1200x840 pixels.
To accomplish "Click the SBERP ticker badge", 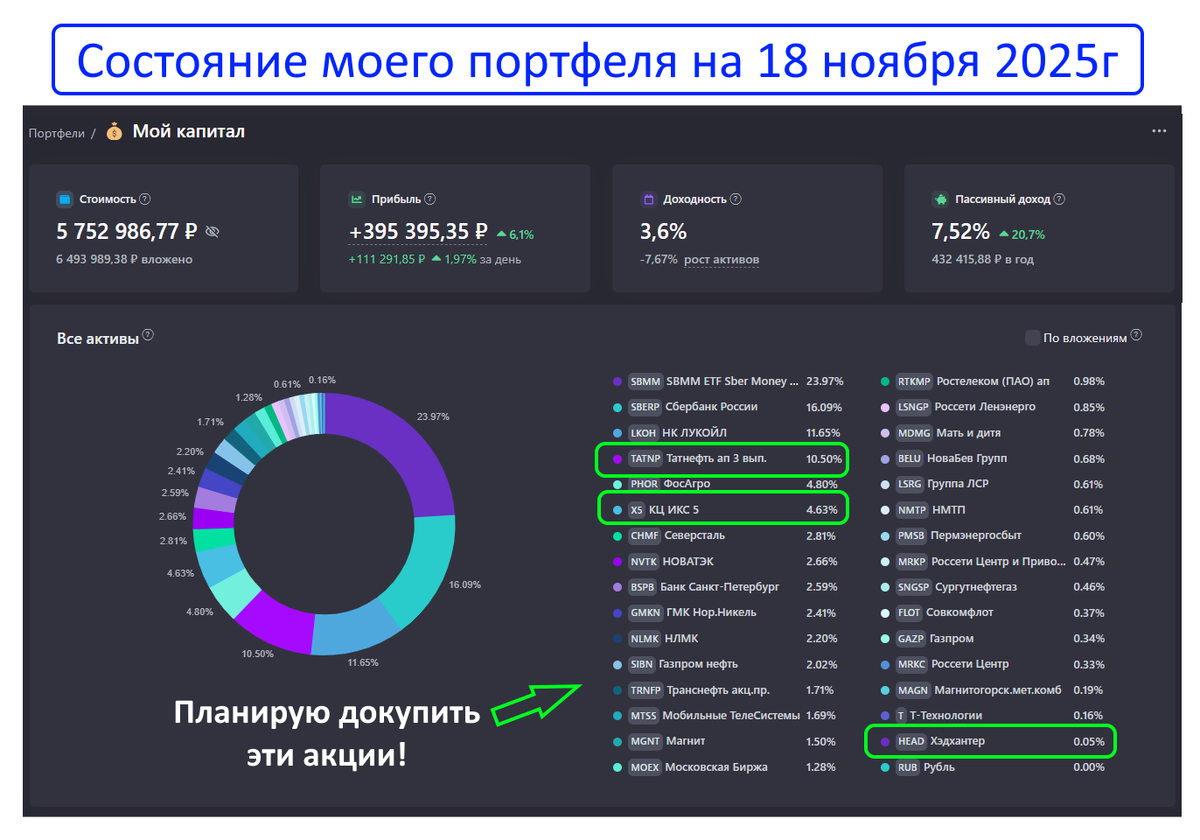I will click(x=645, y=407).
